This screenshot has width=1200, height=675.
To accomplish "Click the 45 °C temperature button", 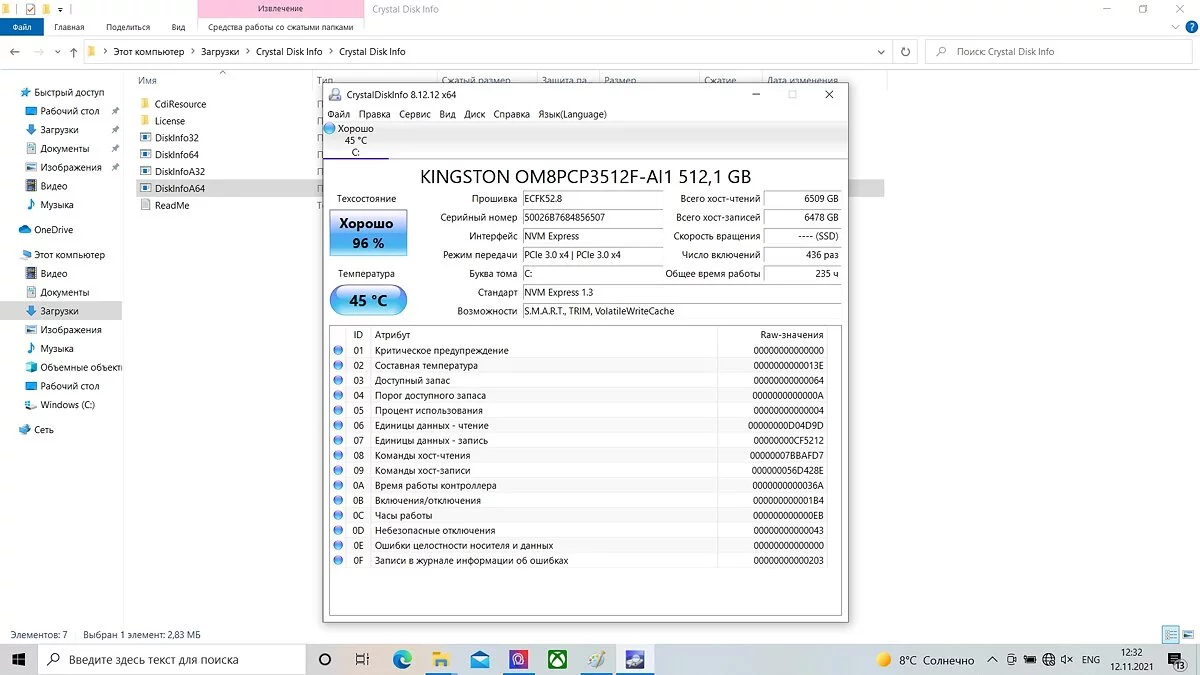I will click(368, 300).
